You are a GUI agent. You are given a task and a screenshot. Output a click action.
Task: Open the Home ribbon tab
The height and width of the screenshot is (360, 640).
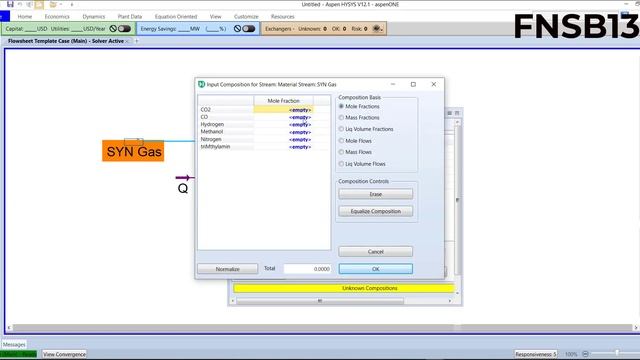[25, 16]
